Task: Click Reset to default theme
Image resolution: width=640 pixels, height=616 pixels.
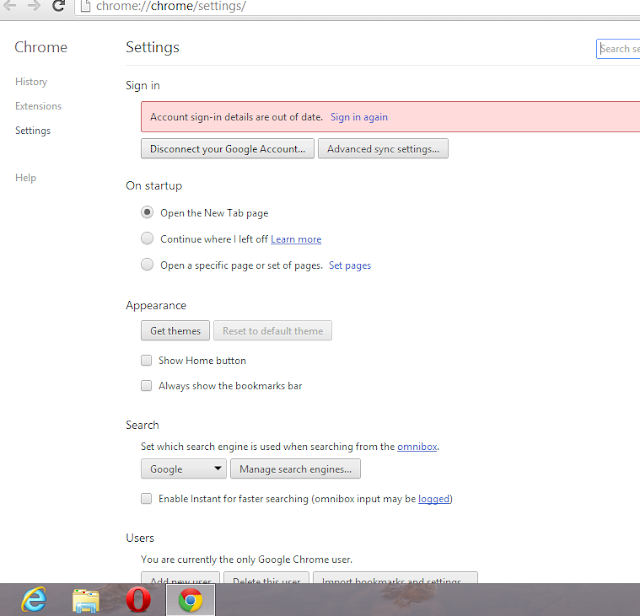Action: 273,331
